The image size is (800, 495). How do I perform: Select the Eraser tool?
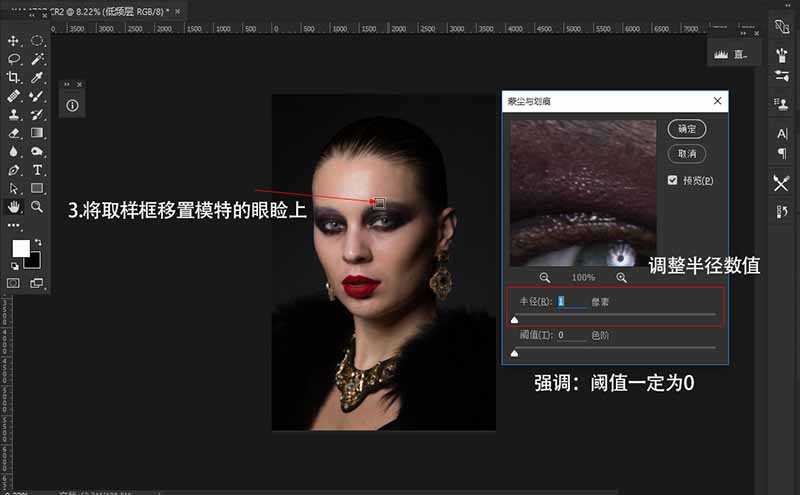pos(14,132)
